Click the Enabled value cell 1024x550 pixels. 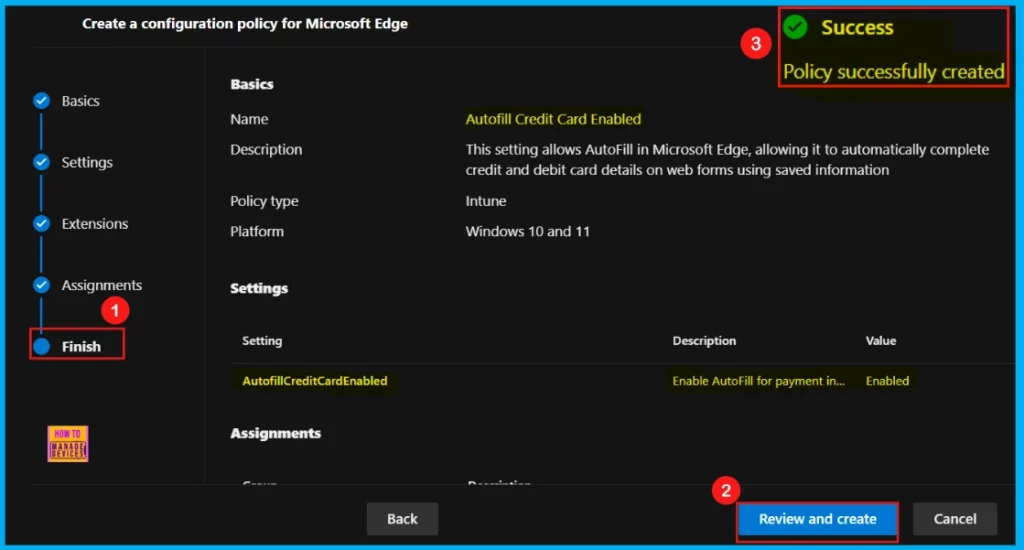887,381
